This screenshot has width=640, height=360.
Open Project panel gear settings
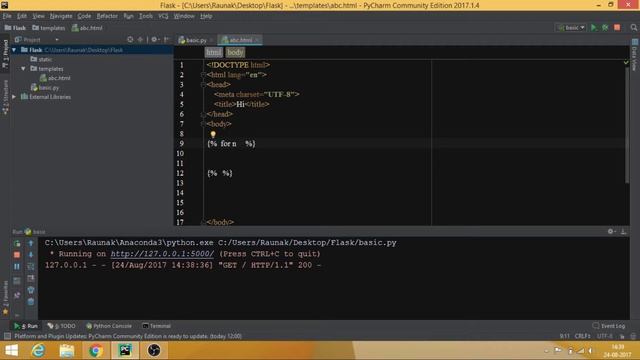(155, 40)
